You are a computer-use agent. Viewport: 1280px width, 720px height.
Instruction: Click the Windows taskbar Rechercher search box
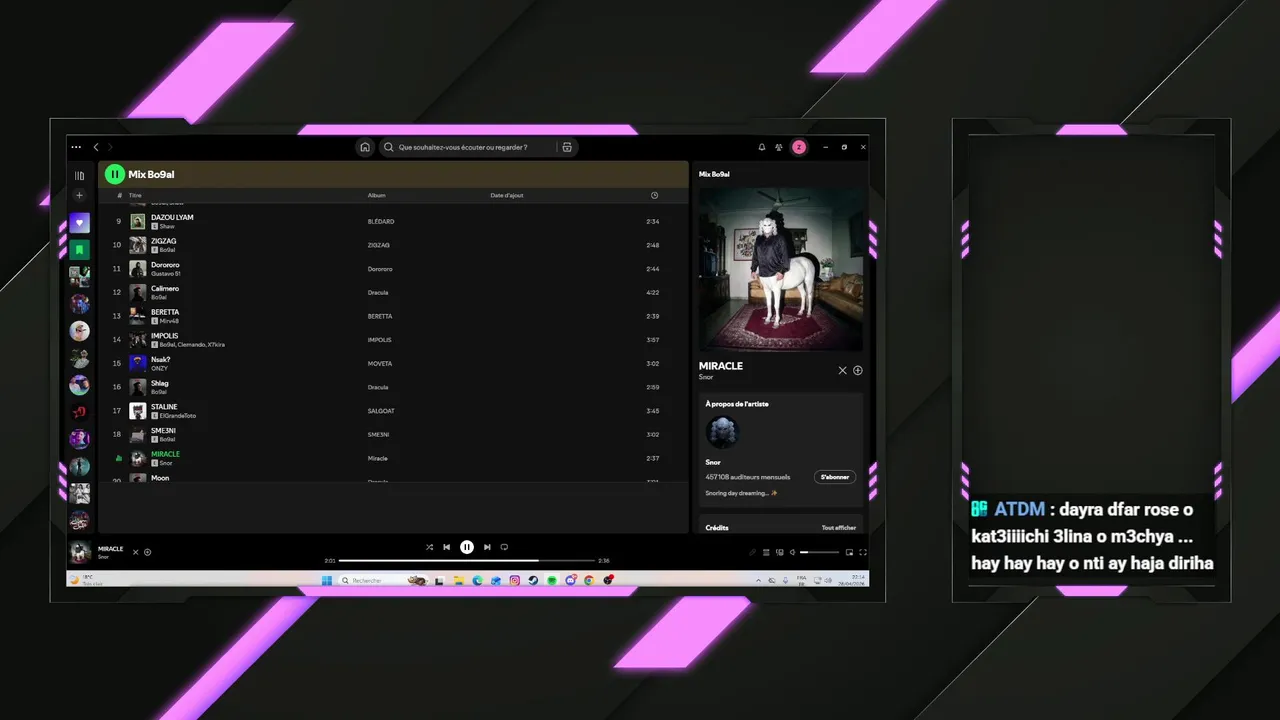[x=383, y=580]
